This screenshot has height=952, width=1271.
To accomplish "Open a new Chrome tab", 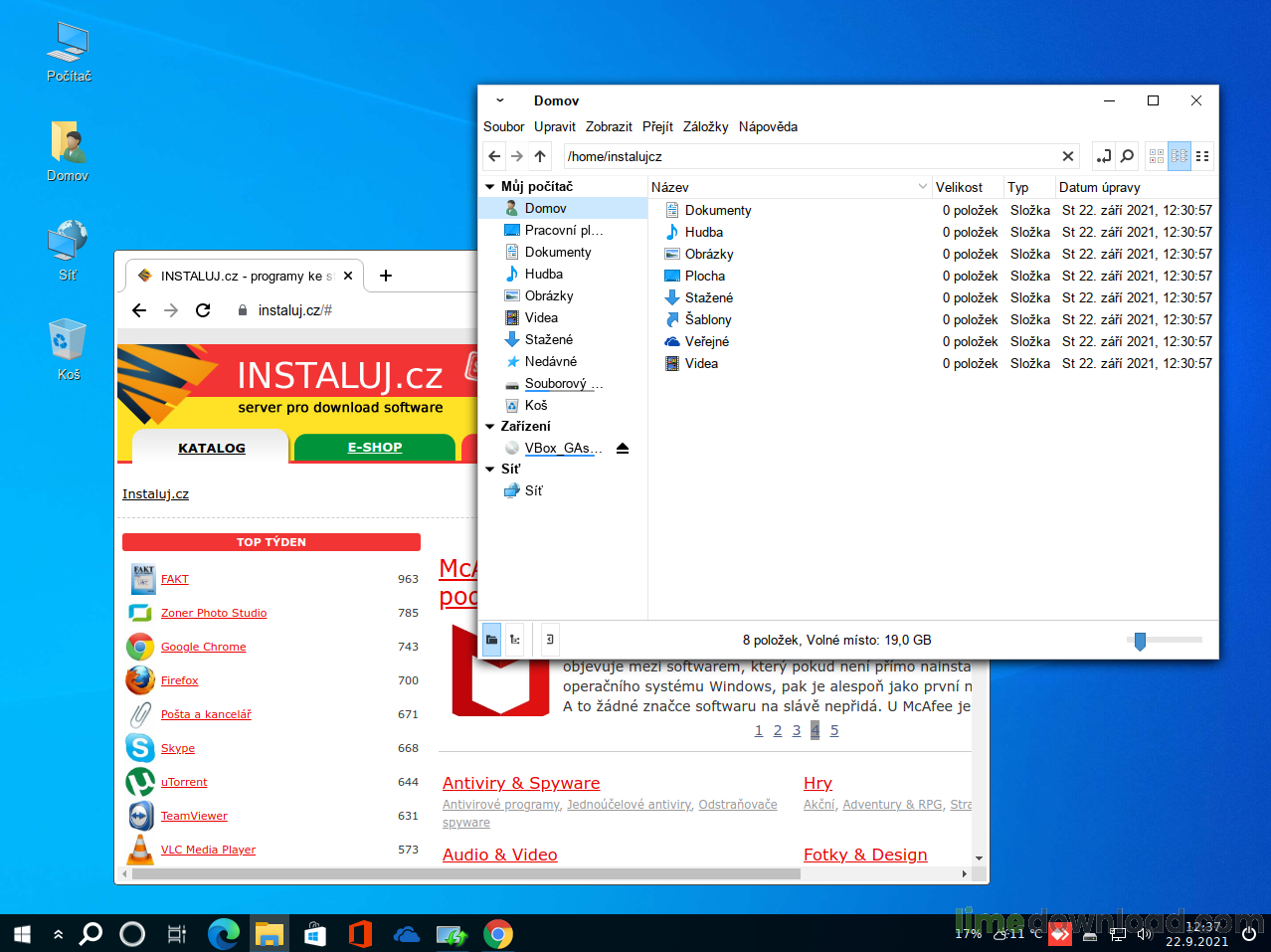I will [386, 276].
